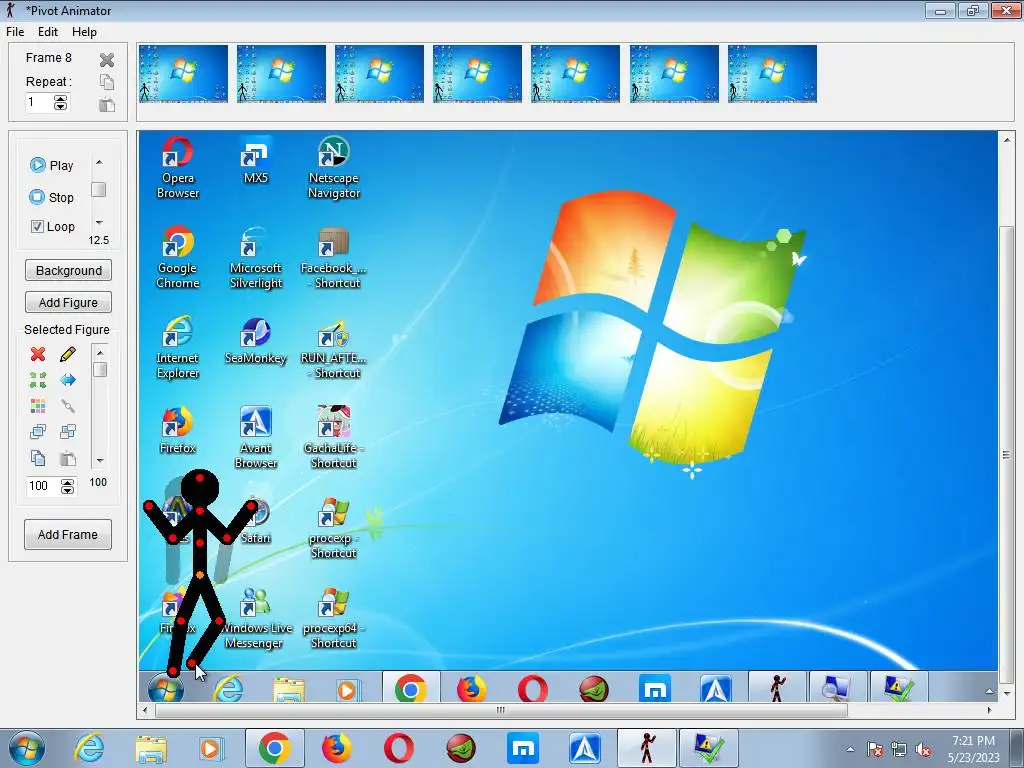The image size is (1024, 768).
Task: Bring selected figure to front icon
Action: 38,432
